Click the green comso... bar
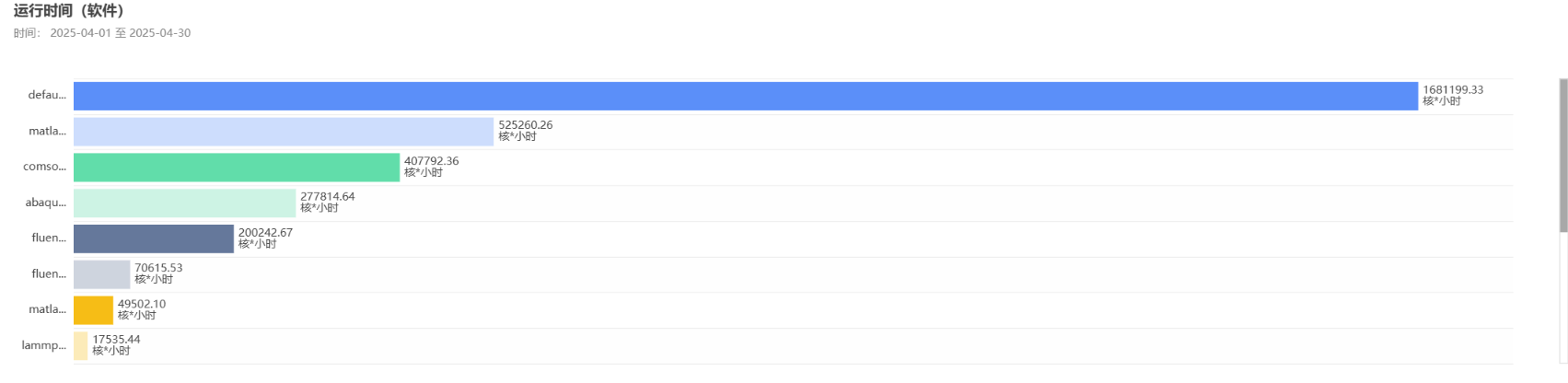This screenshot has width=1568, height=383. tap(237, 168)
